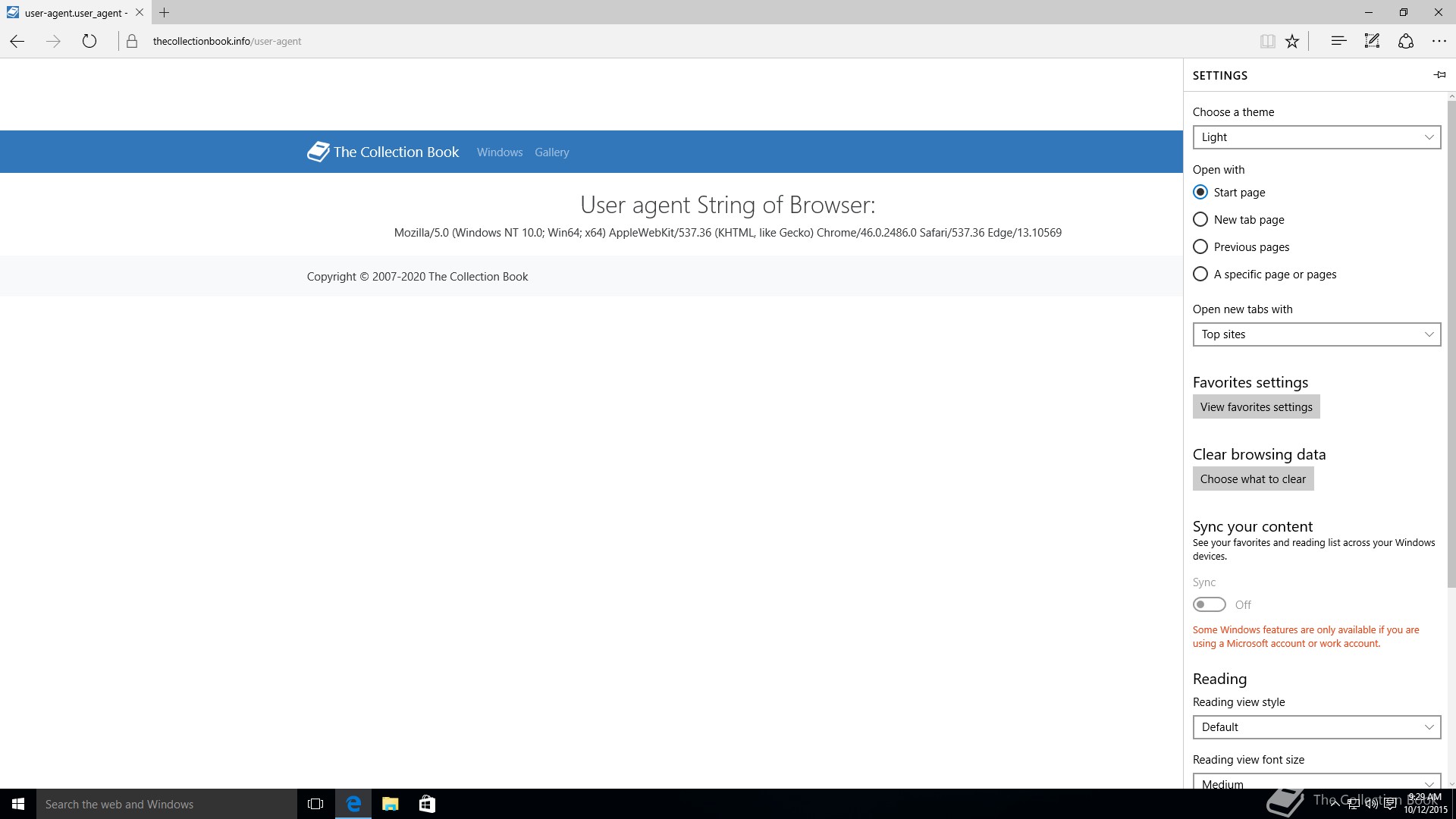Click View favorites settings button
Viewport: 1456px width, 819px height.
click(x=1256, y=407)
